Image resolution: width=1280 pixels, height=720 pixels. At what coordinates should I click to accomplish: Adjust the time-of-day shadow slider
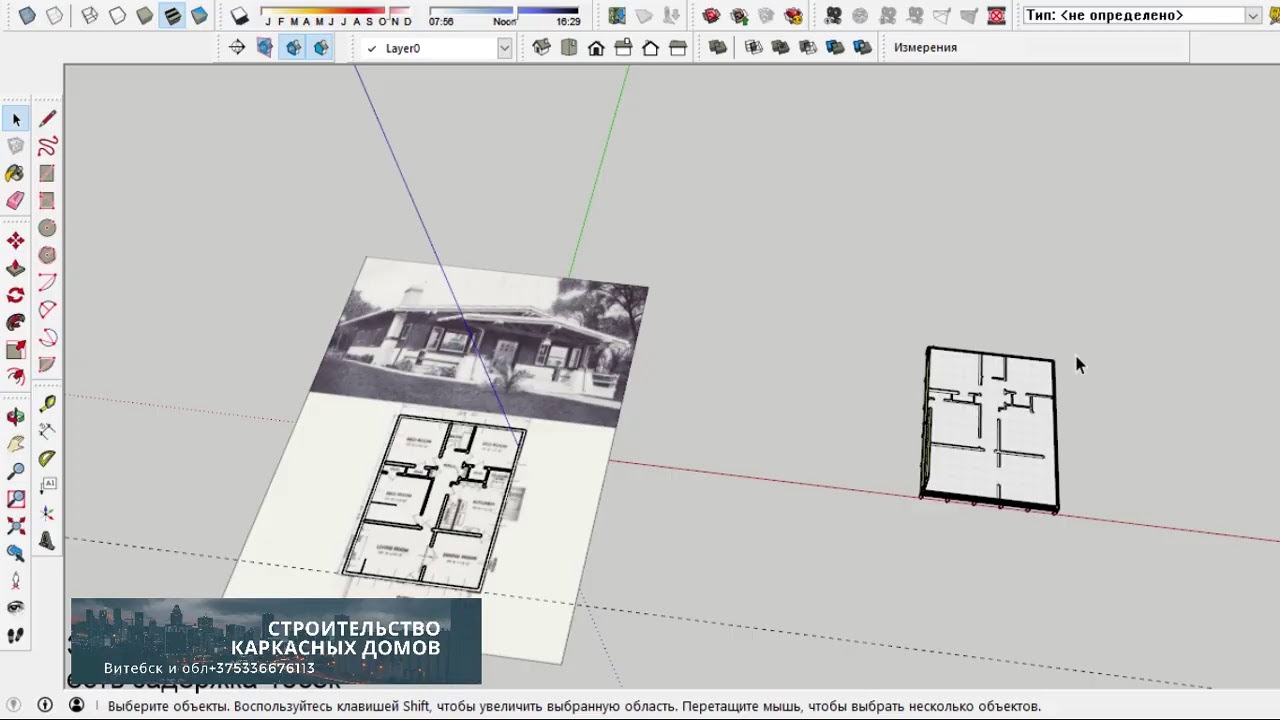pyautogui.click(x=504, y=14)
